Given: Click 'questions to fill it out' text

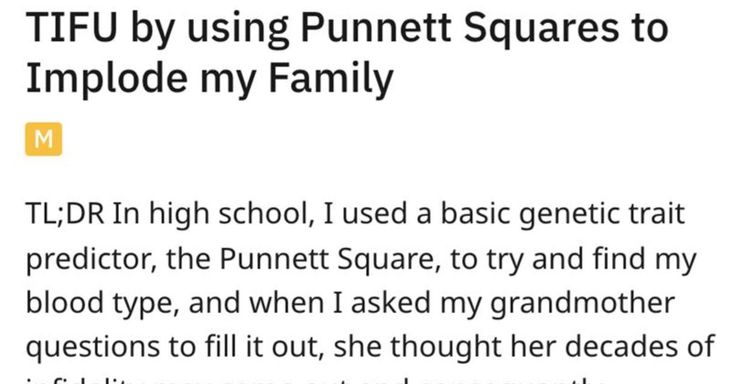Looking at the screenshot, I should point(174,347).
